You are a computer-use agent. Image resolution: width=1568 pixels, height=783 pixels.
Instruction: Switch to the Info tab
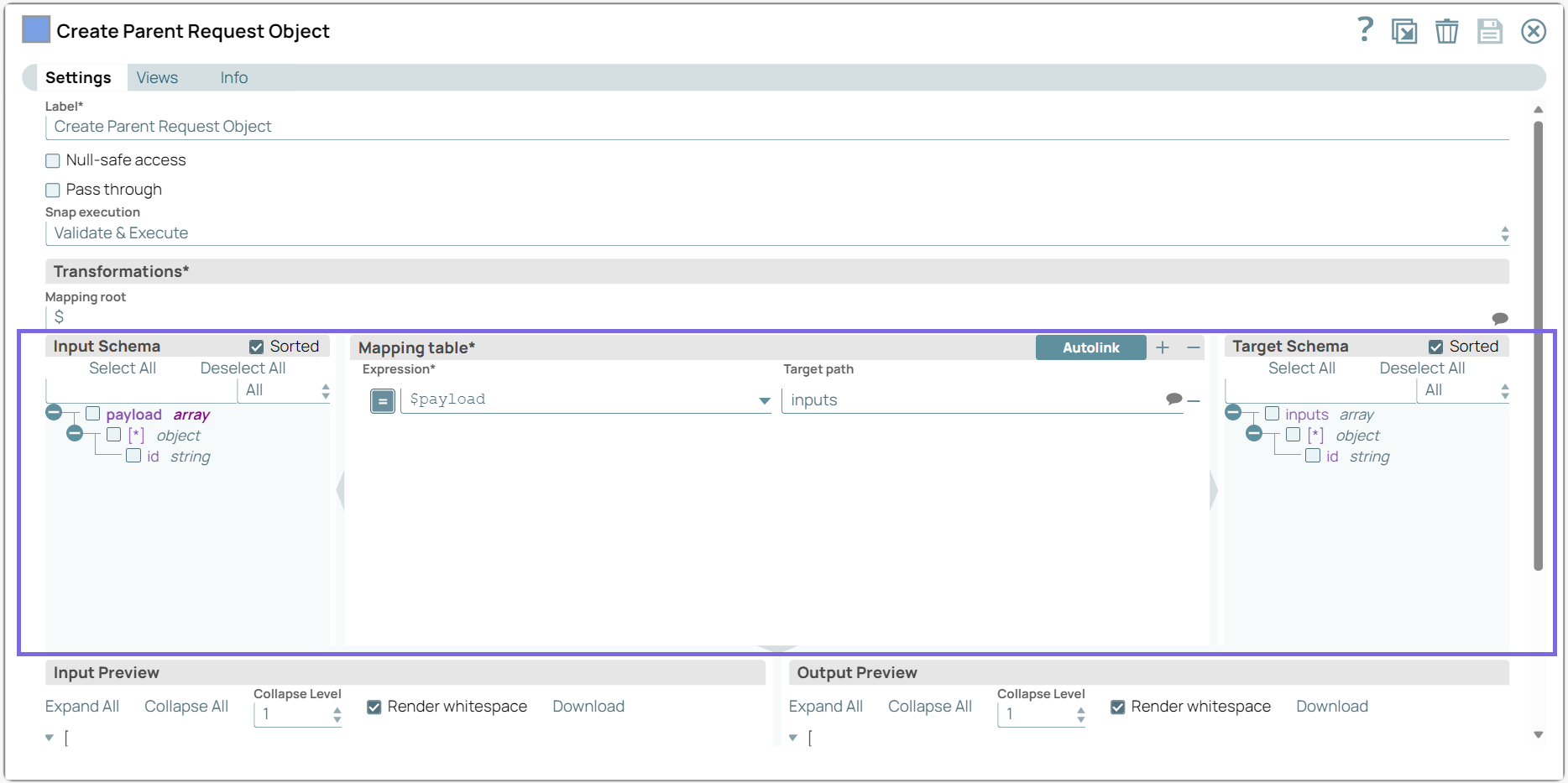point(234,77)
